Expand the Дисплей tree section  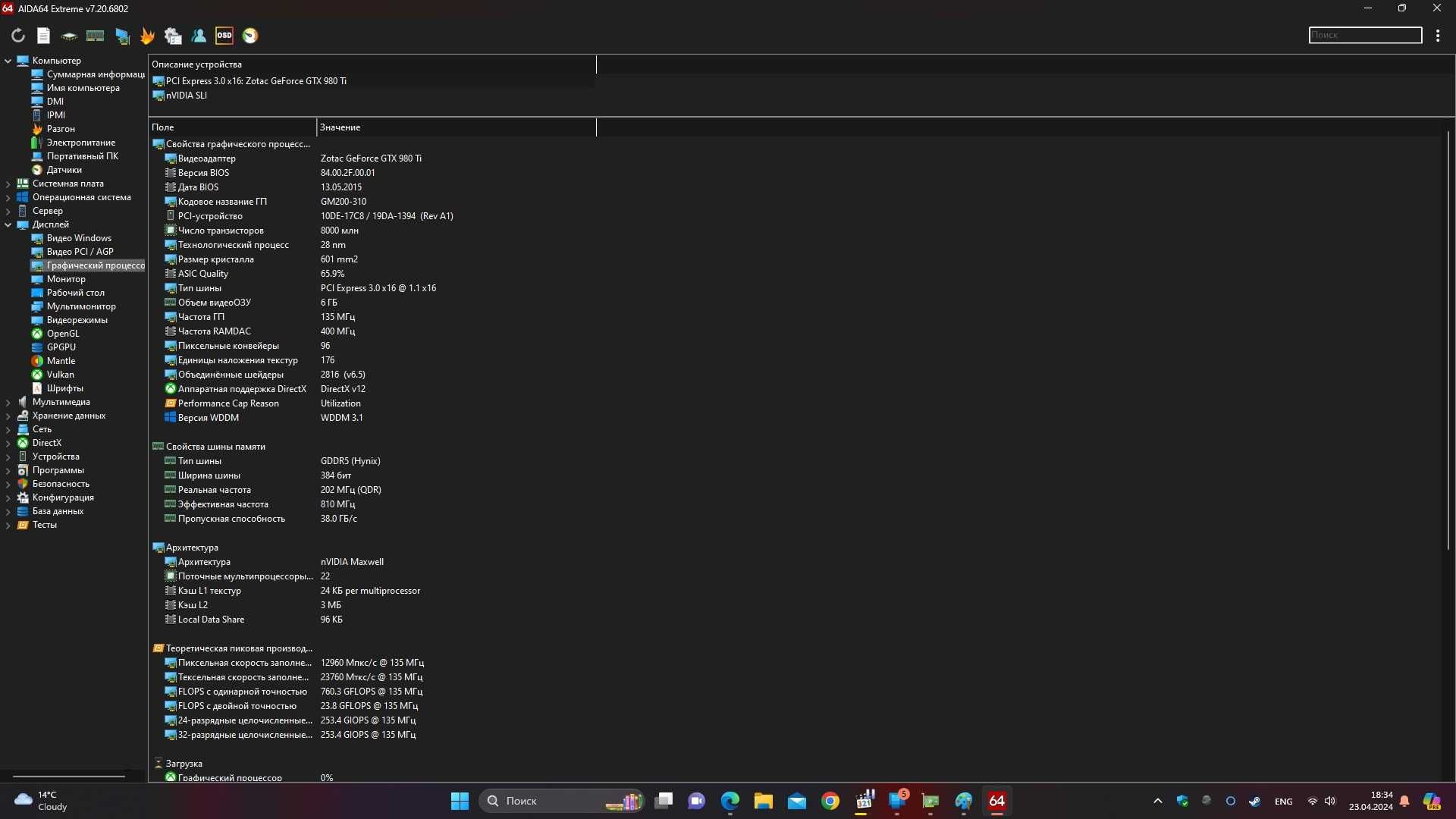tap(8, 224)
